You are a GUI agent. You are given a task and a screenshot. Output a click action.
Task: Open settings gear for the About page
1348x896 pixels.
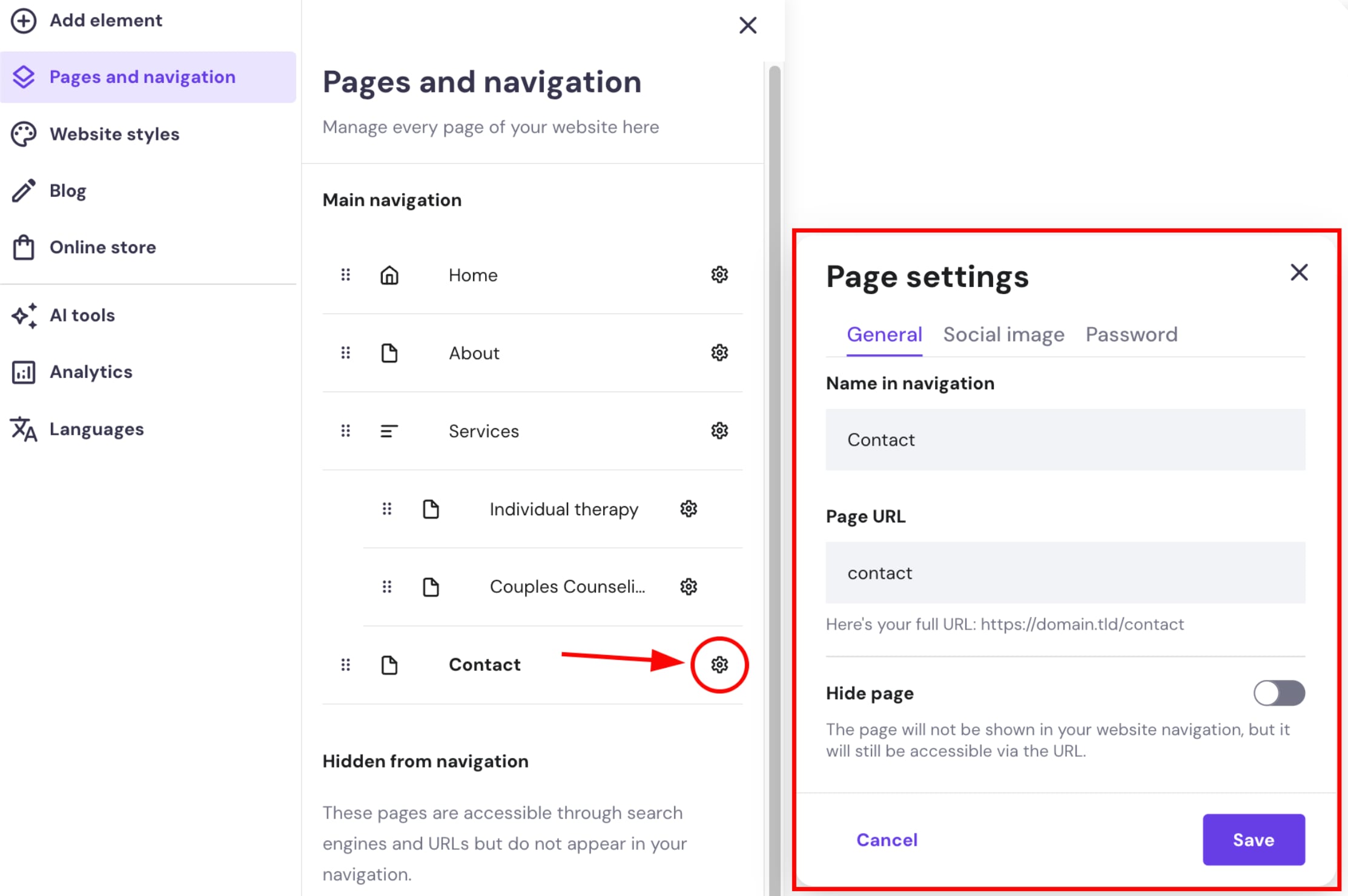tap(719, 353)
